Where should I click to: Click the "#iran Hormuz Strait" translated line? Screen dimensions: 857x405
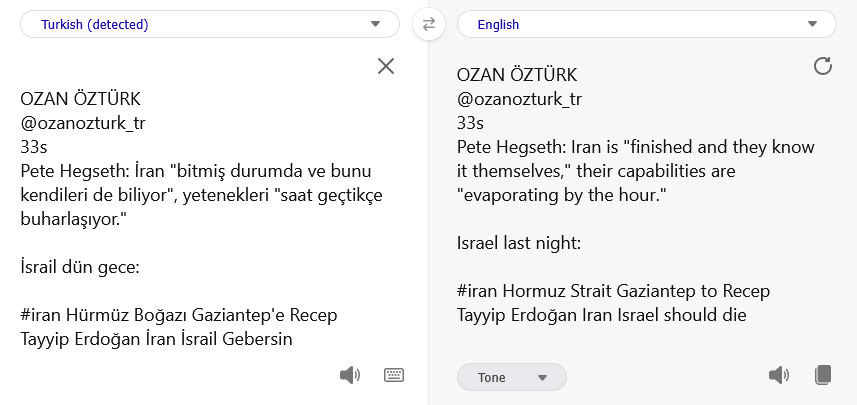click(614, 291)
